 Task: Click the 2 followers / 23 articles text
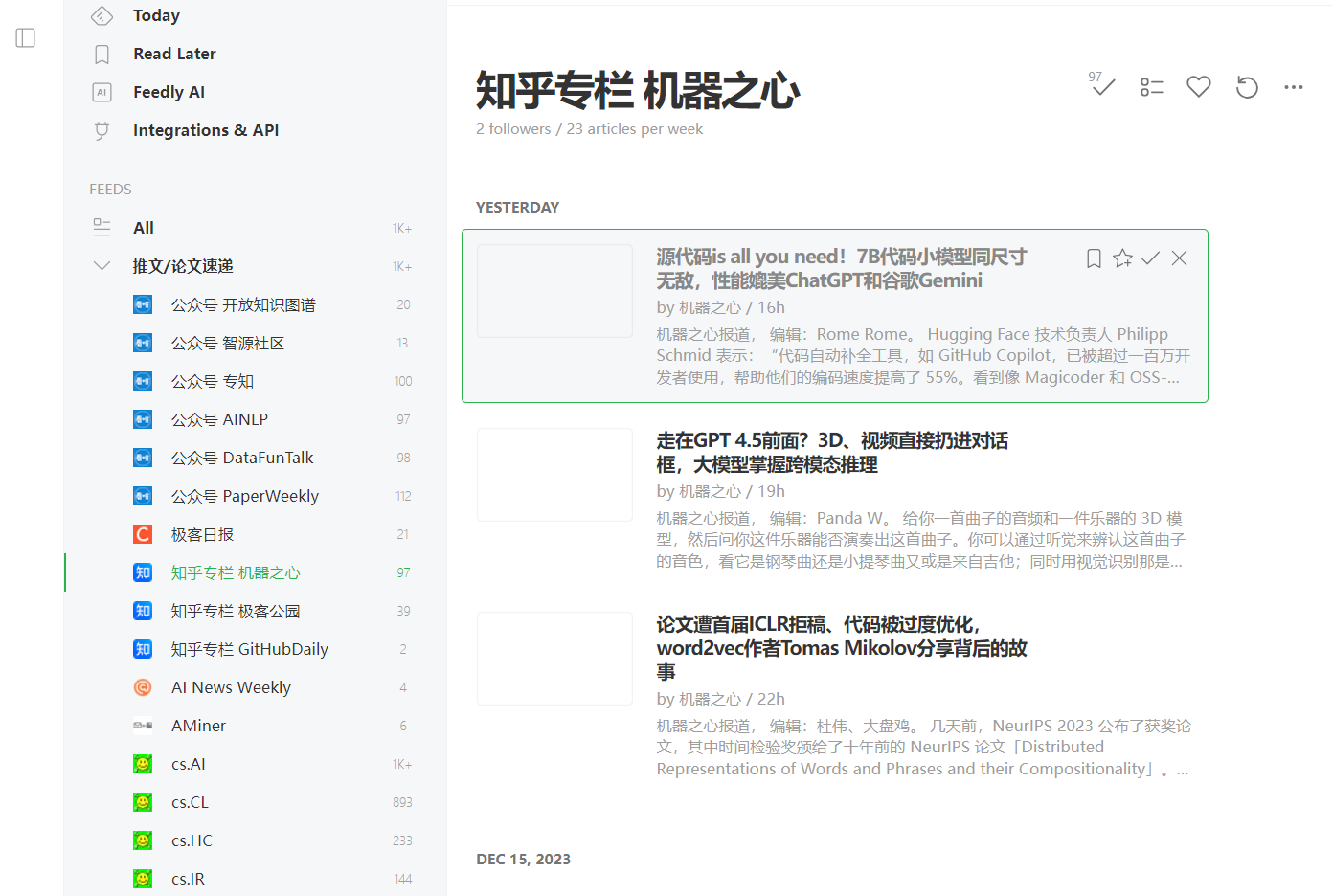pyautogui.click(x=589, y=129)
